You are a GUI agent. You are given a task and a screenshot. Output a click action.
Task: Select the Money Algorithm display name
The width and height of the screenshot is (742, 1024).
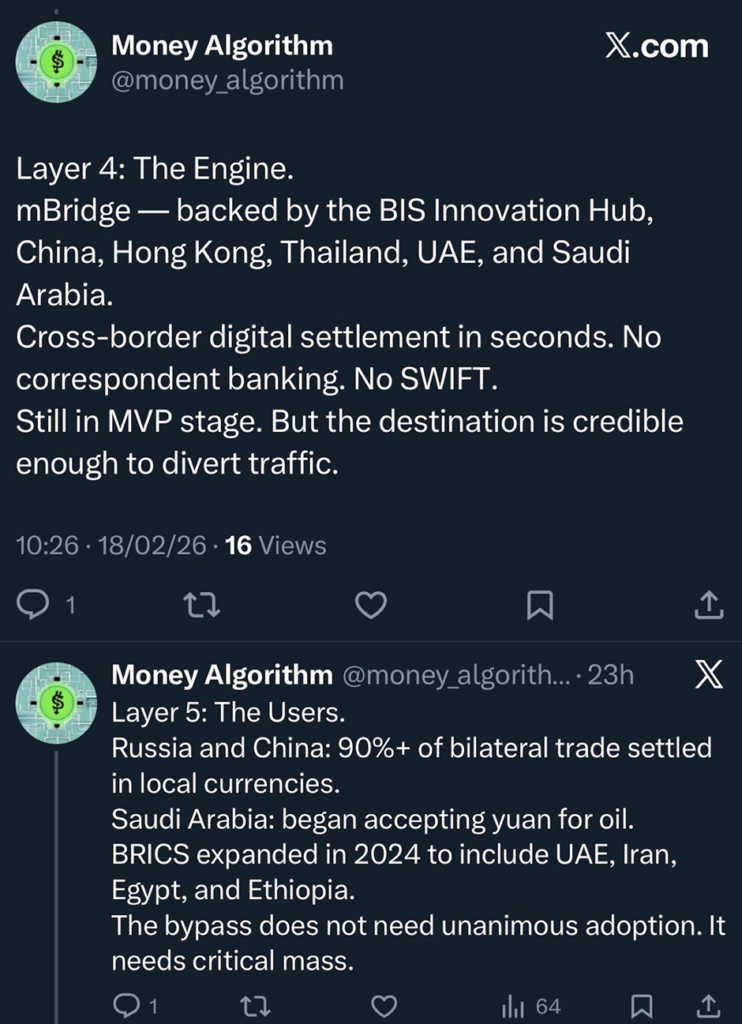224,44
